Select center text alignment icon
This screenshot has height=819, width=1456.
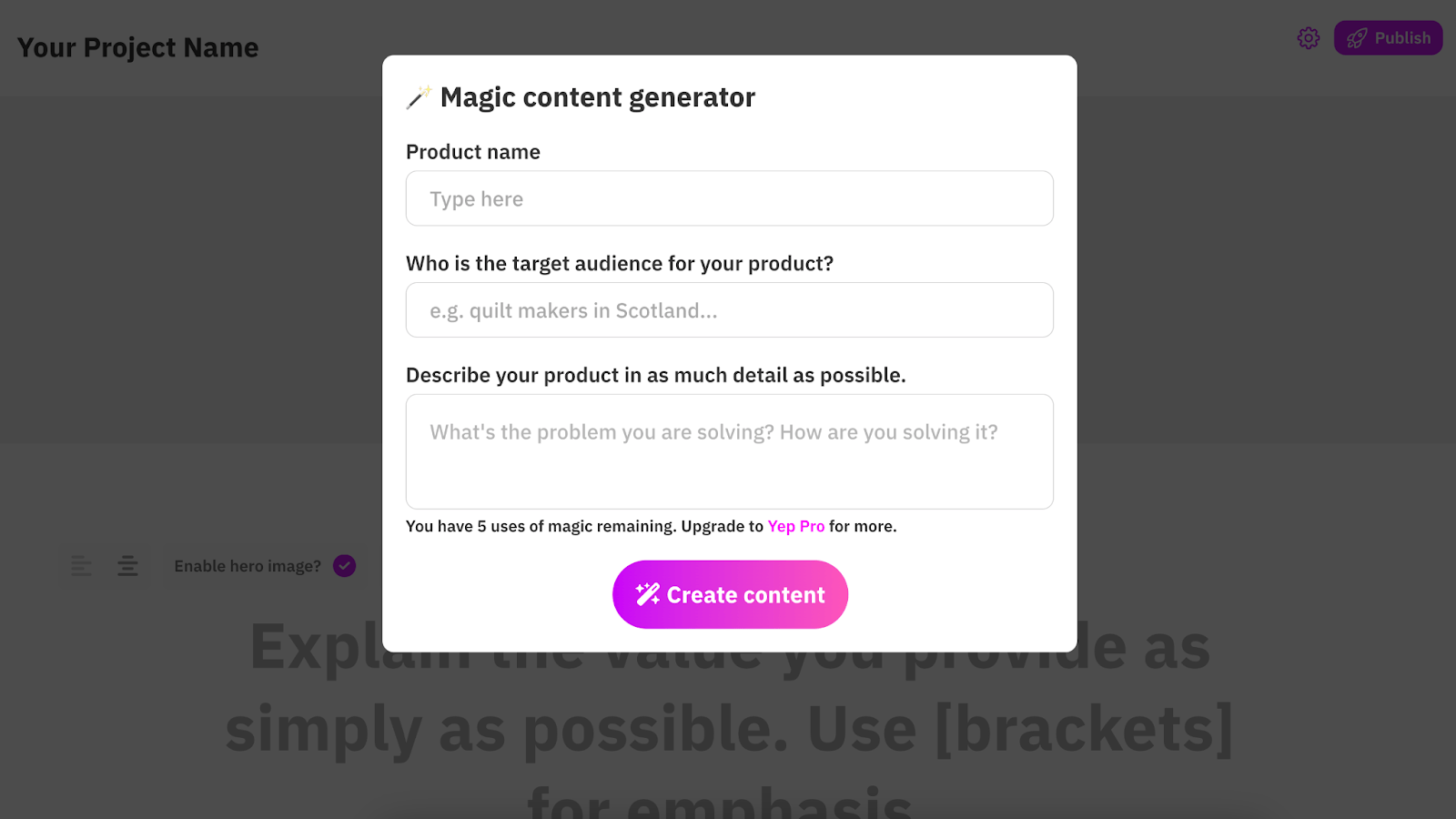click(x=127, y=566)
